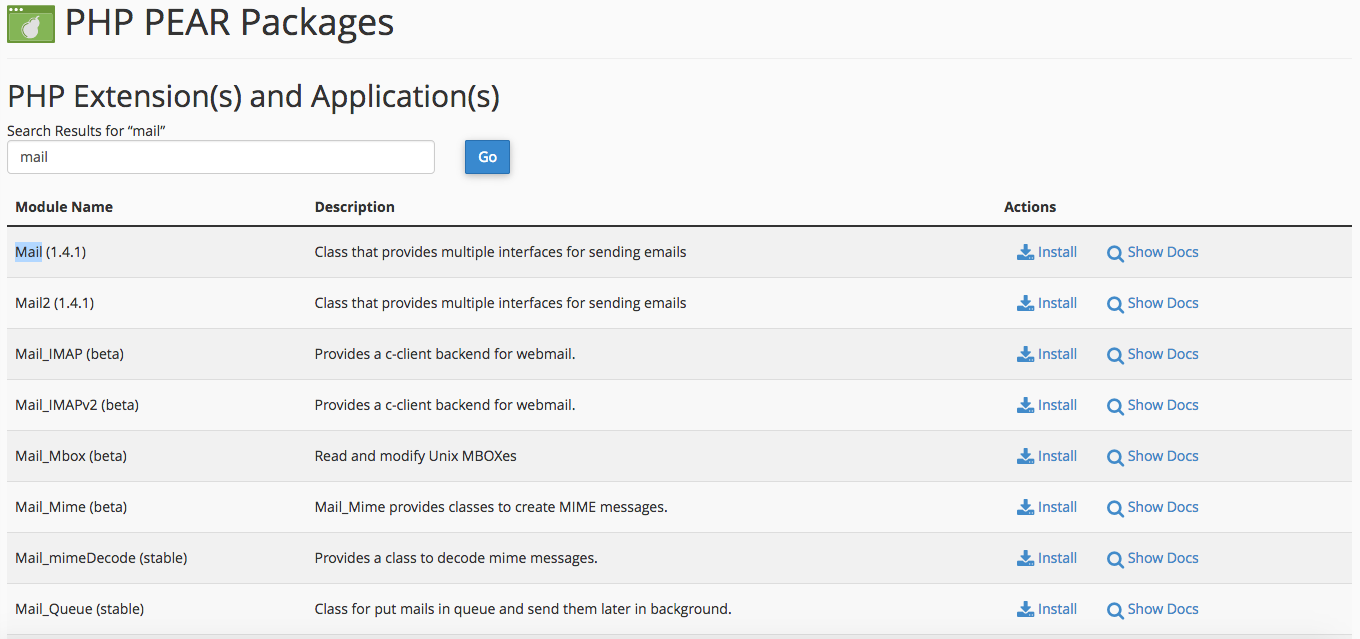
Task: Show Docs for Mail_IMAP (beta)
Action: (x=1153, y=354)
